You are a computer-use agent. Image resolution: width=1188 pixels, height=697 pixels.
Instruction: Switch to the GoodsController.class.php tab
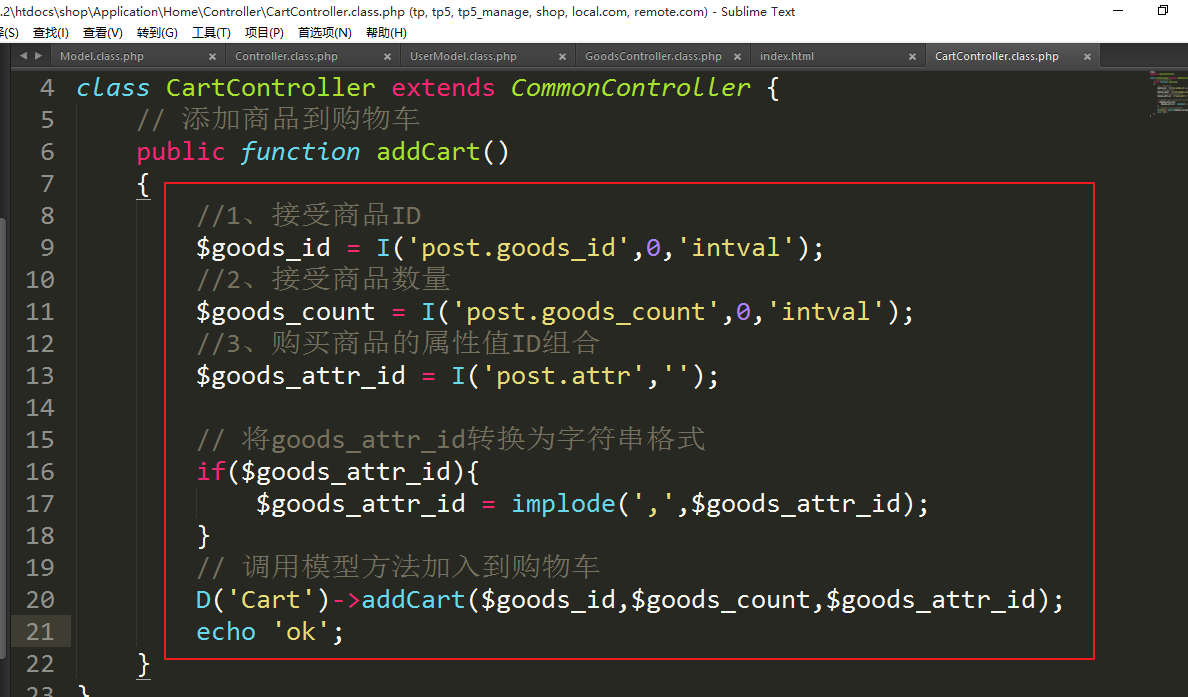(652, 57)
